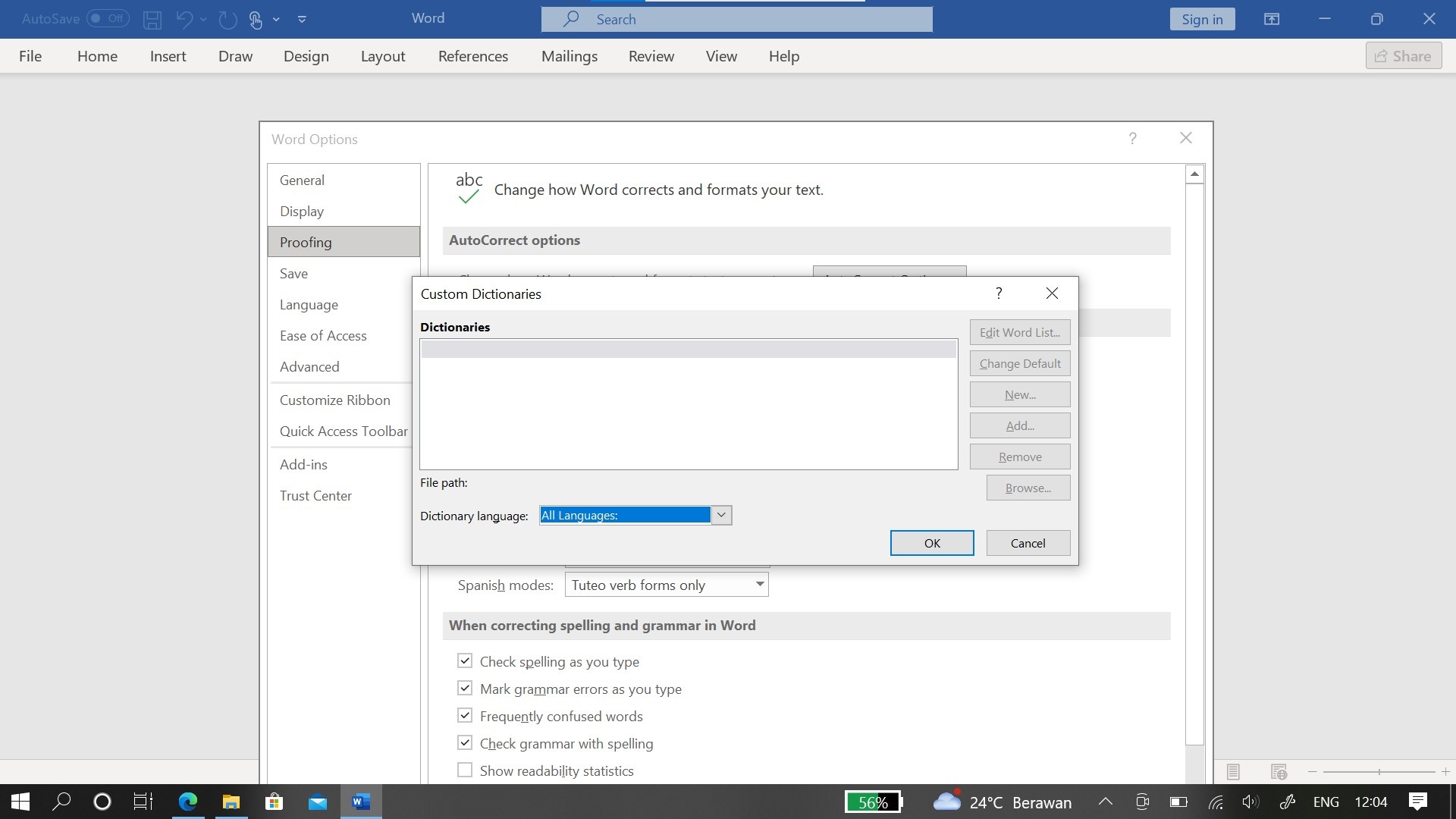
Task: Open the Spanish modes dropdown
Action: pyautogui.click(x=759, y=585)
